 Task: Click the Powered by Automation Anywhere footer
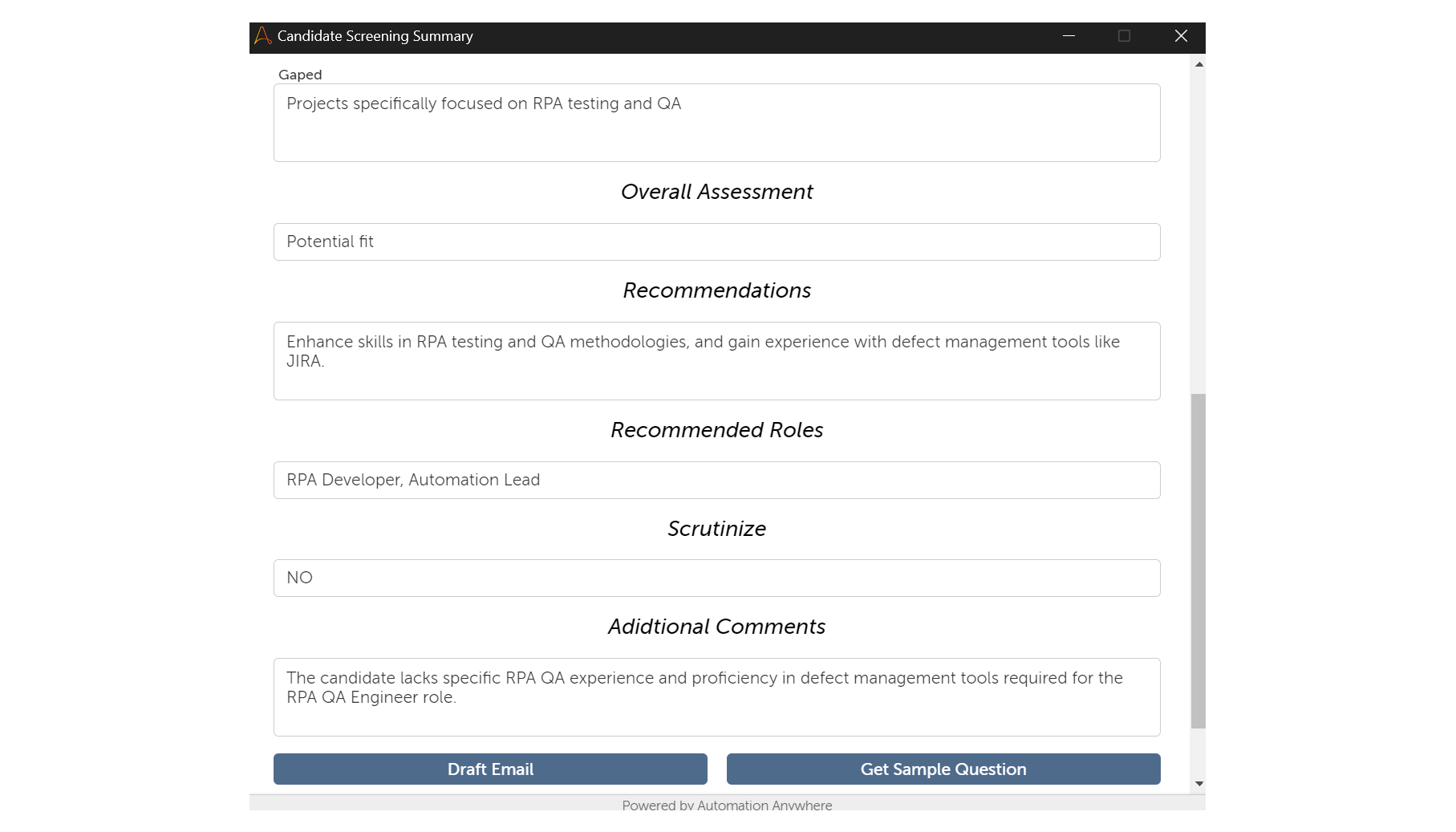pyautogui.click(x=727, y=805)
